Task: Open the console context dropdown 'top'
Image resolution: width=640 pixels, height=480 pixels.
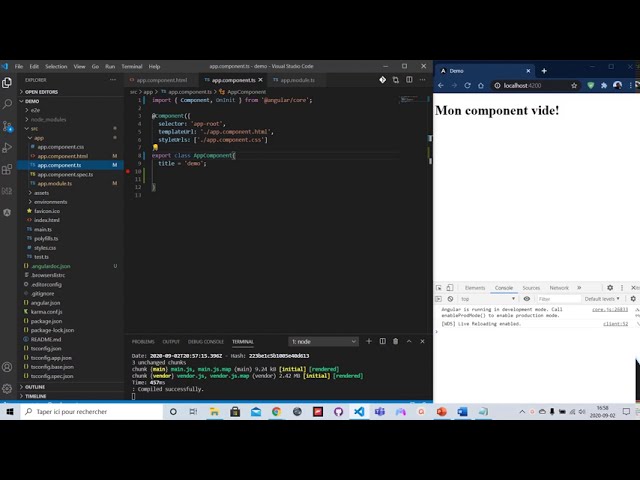Action: [x=488, y=299]
